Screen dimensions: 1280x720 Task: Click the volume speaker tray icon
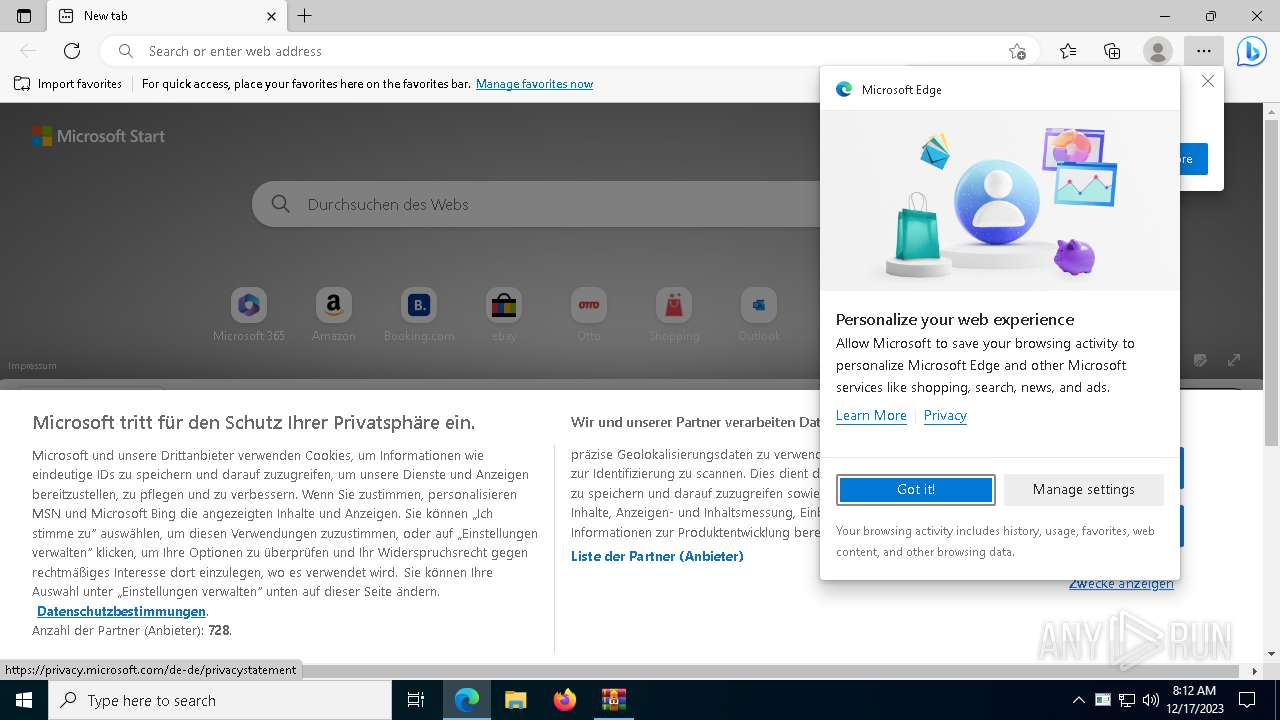[x=1151, y=700]
